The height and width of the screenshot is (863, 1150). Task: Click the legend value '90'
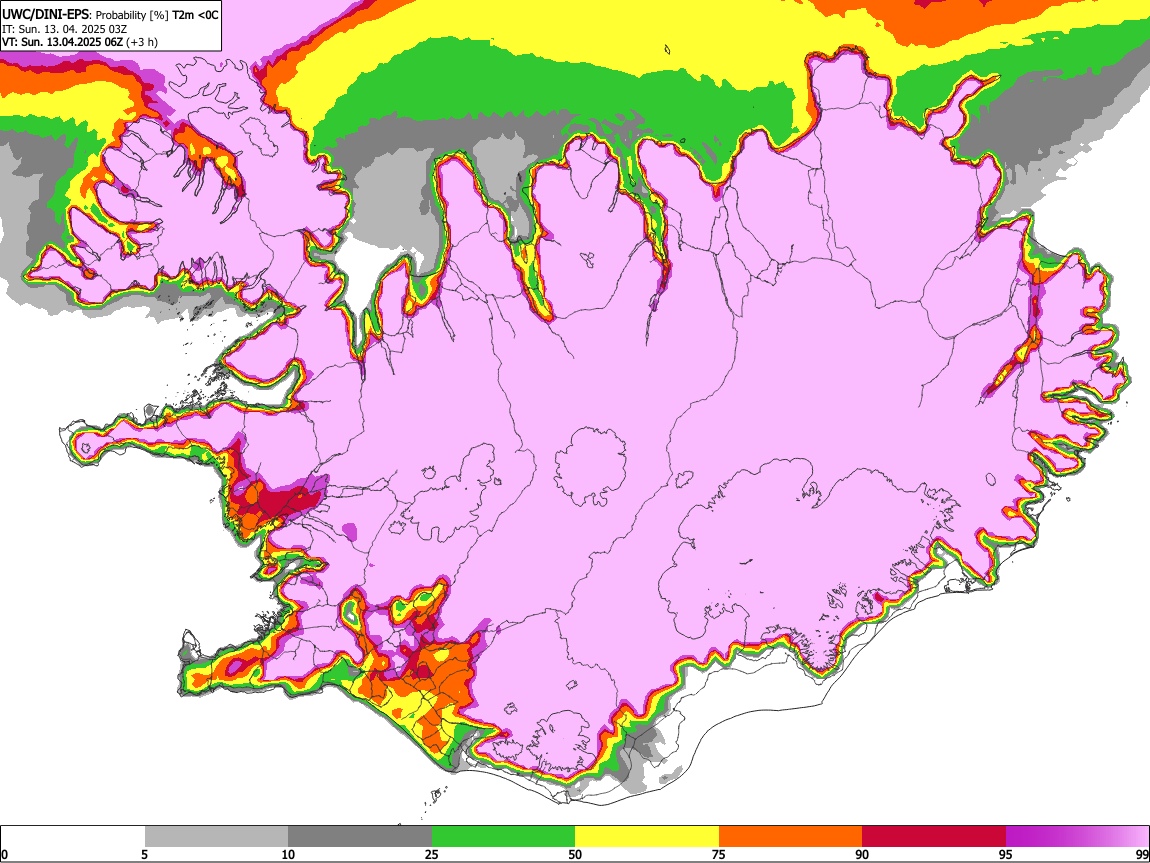[862, 855]
